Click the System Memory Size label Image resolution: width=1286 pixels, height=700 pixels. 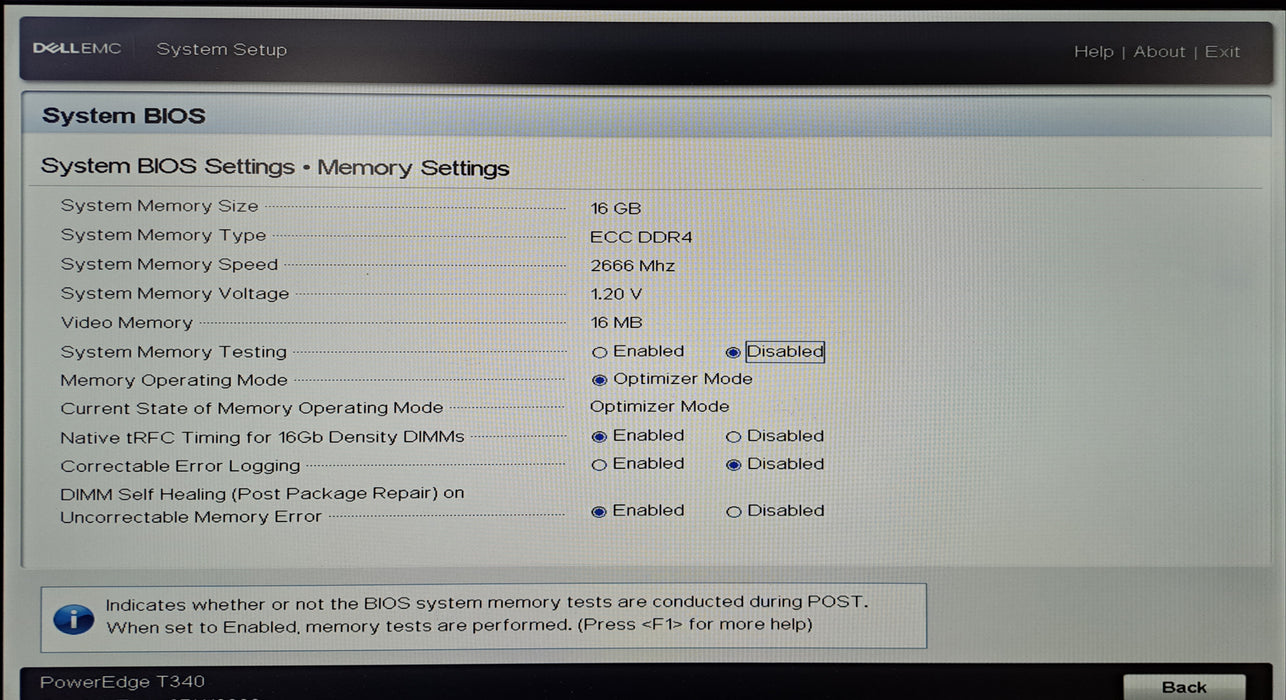pos(159,206)
